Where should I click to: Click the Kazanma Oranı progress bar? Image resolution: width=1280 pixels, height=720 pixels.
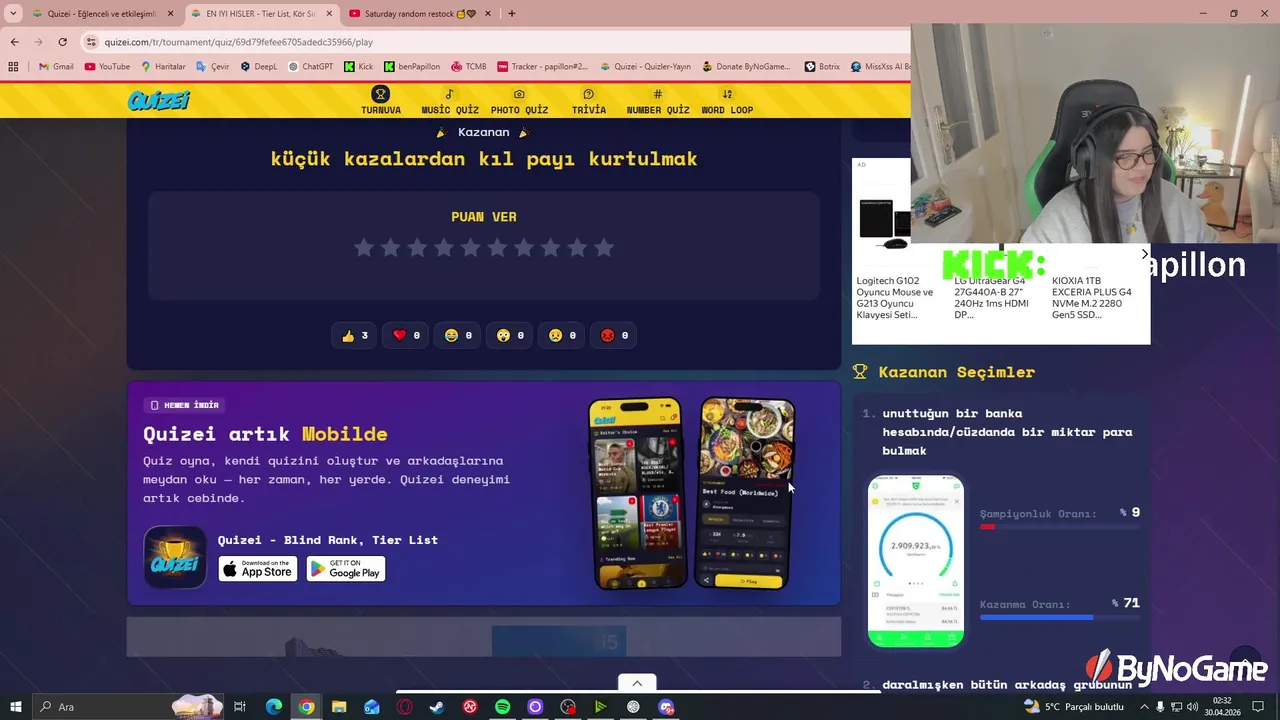click(1060, 617)
